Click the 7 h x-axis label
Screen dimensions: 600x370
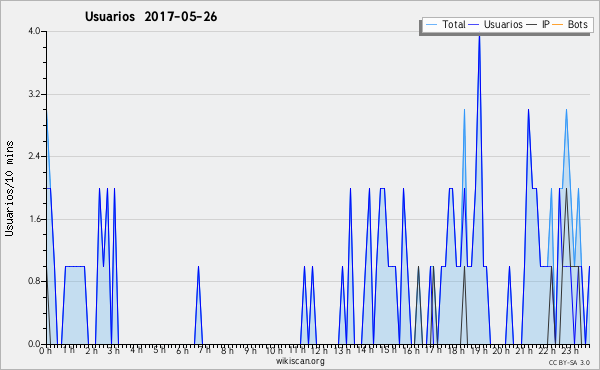tap(204, 350)
